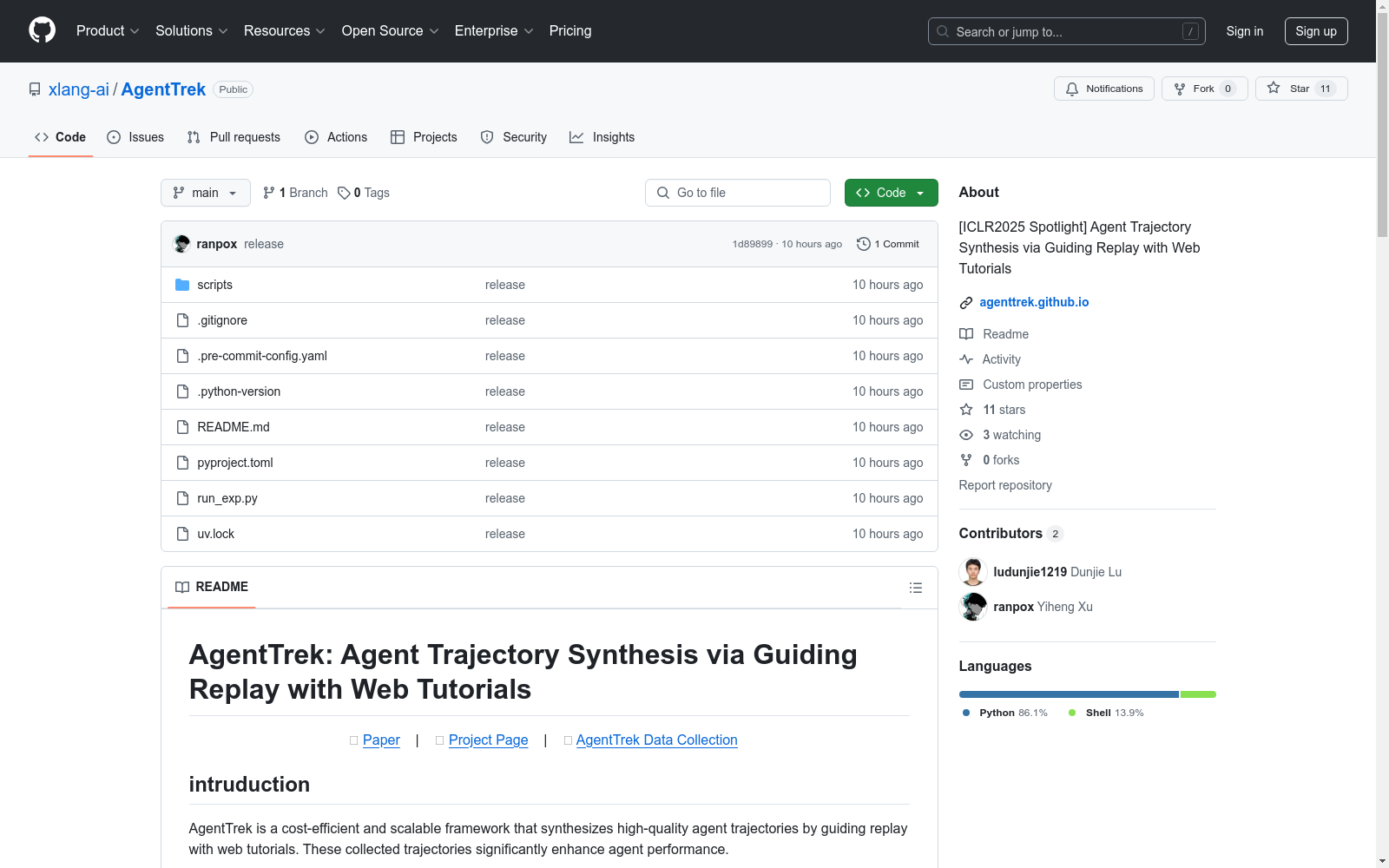
Task: Open the Security tab
Action: coord(514,137)
